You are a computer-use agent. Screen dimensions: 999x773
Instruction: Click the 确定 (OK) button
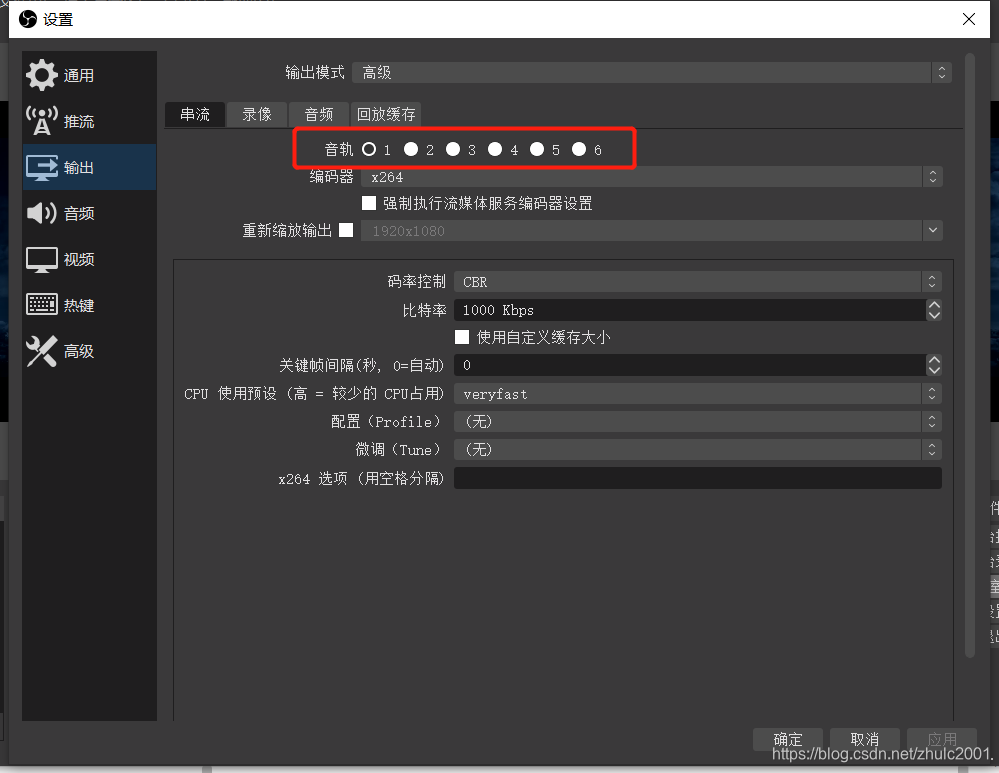click(787, 739)
